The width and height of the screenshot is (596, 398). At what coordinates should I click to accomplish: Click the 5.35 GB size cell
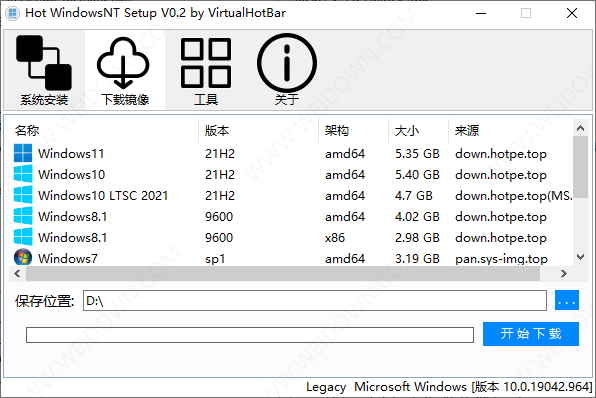tap(417, 154)
